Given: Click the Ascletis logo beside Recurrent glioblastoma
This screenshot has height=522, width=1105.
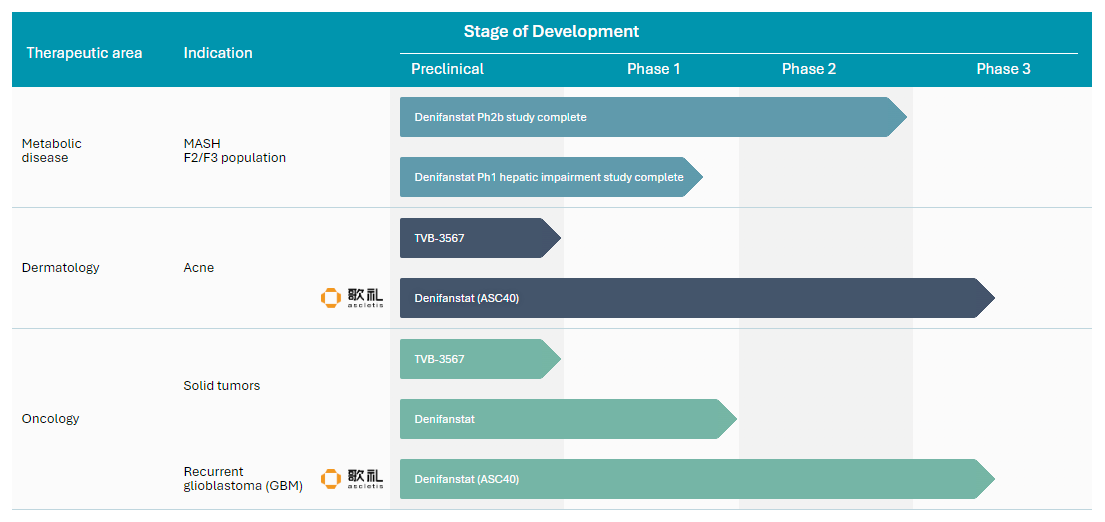Looking at the screenshot, I should click(x=352, y=479).
